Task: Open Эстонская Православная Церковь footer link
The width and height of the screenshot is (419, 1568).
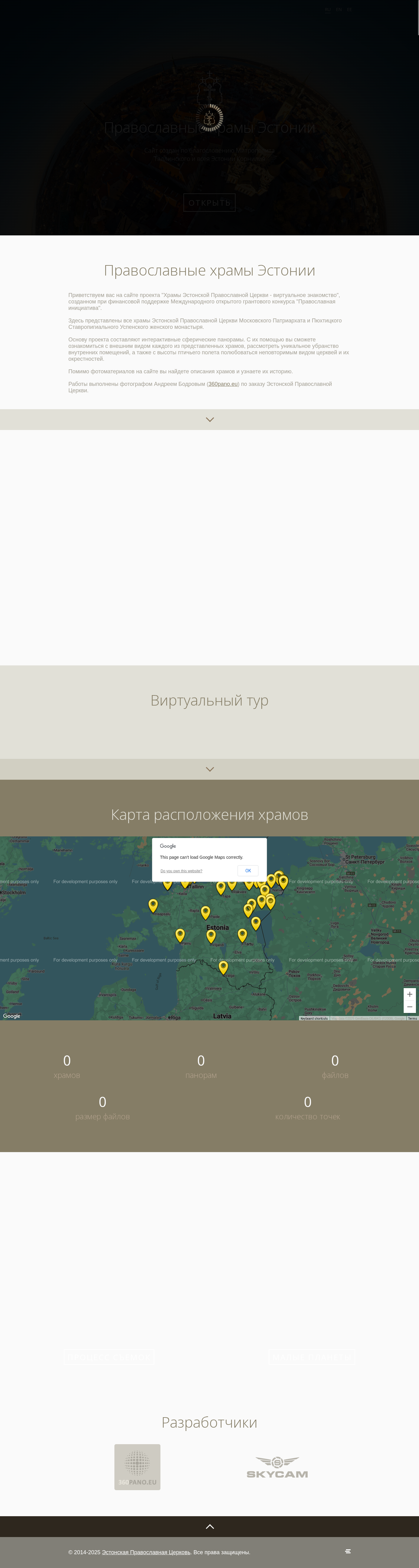Action: pyautogui.click(x=146, y=1552)
